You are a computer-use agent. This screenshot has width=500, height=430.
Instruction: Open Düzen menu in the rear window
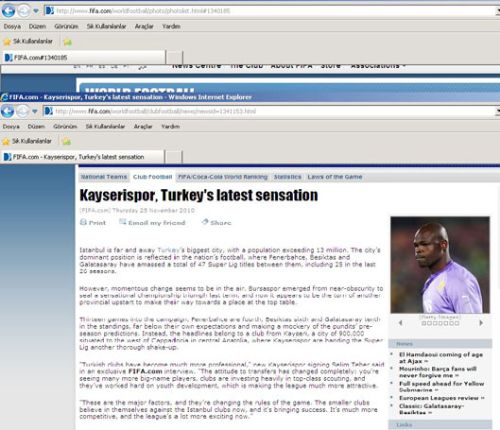[x=37, y=26]
